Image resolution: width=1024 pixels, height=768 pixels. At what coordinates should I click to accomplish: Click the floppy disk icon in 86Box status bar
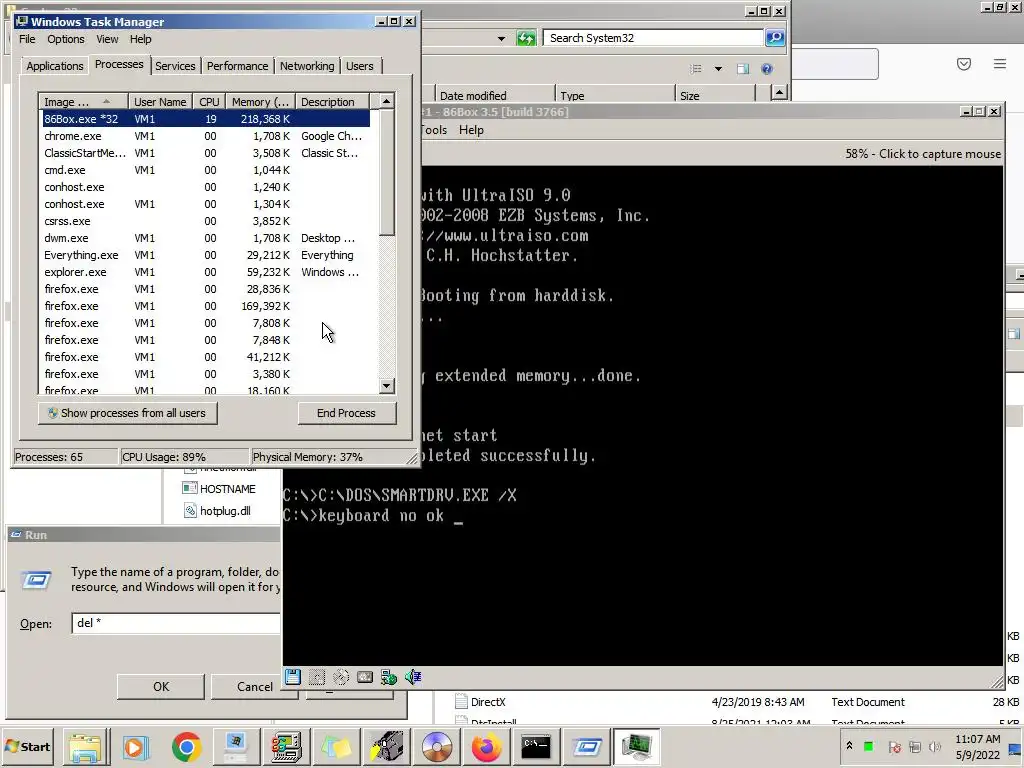click(x=293, y=677)
